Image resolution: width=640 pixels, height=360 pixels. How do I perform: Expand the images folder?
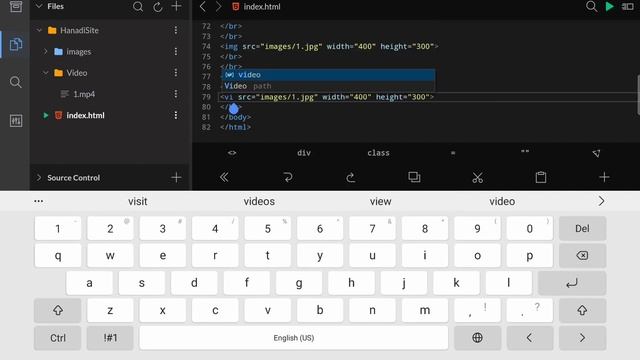point(45,51)
